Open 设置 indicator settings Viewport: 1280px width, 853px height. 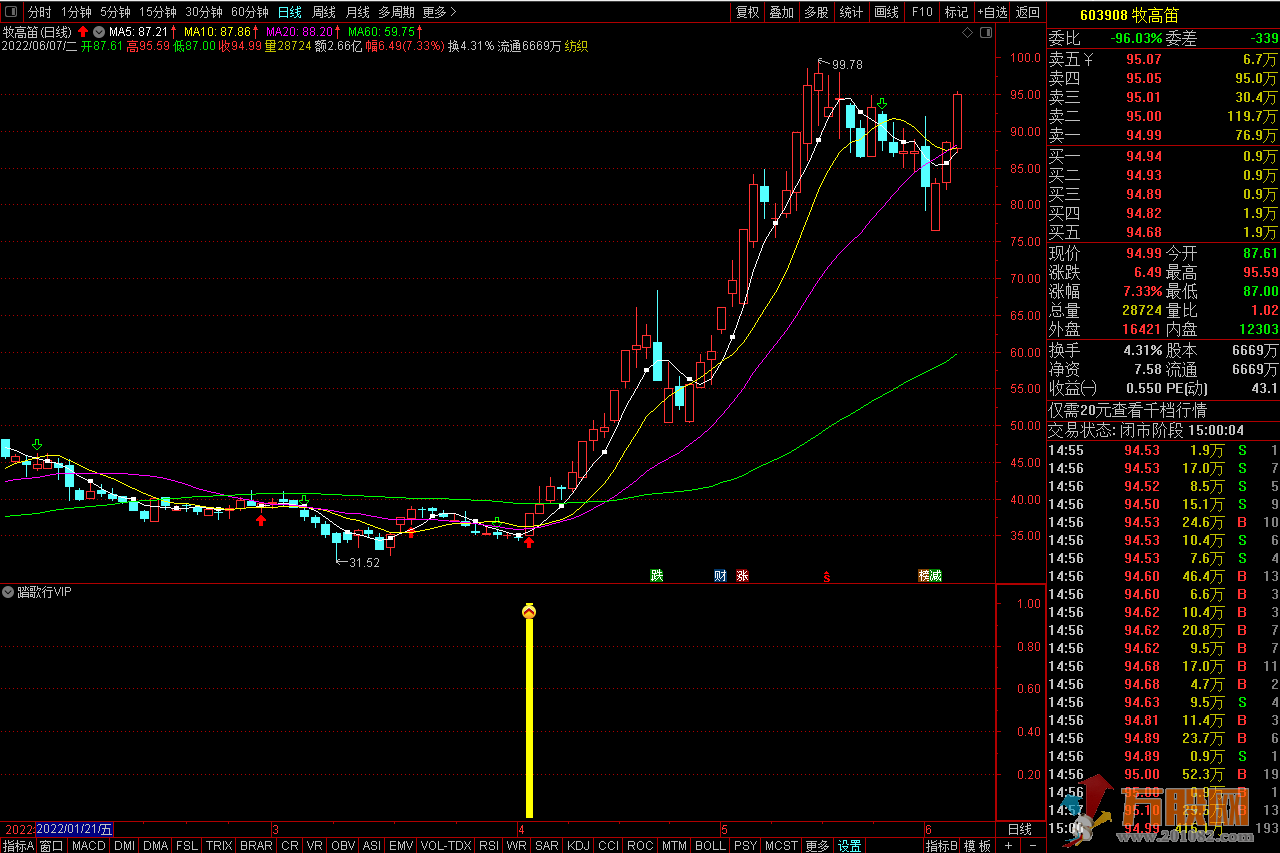click(849, 845)
